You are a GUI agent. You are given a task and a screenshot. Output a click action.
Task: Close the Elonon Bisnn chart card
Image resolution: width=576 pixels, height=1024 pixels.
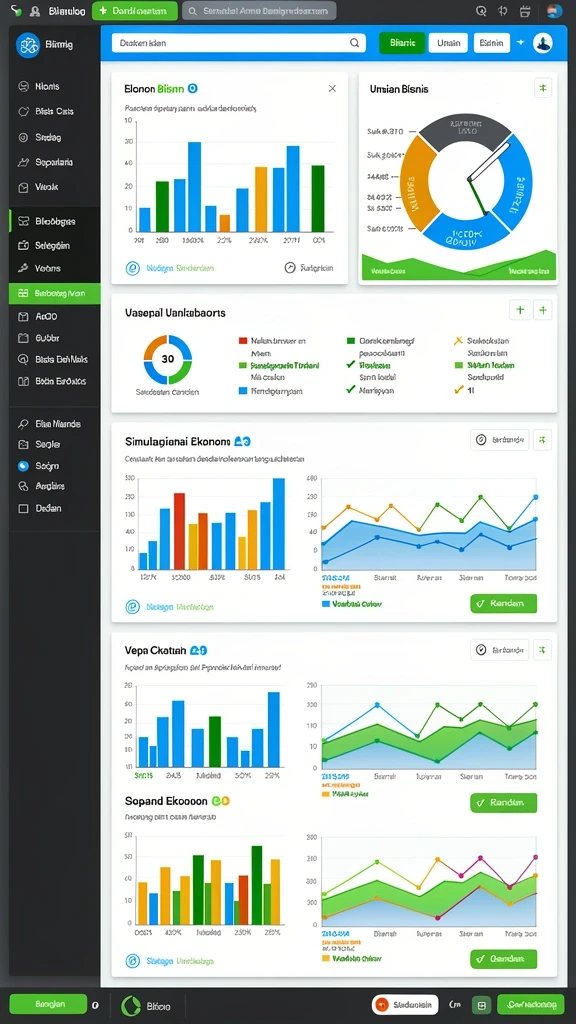click(332, 88)
